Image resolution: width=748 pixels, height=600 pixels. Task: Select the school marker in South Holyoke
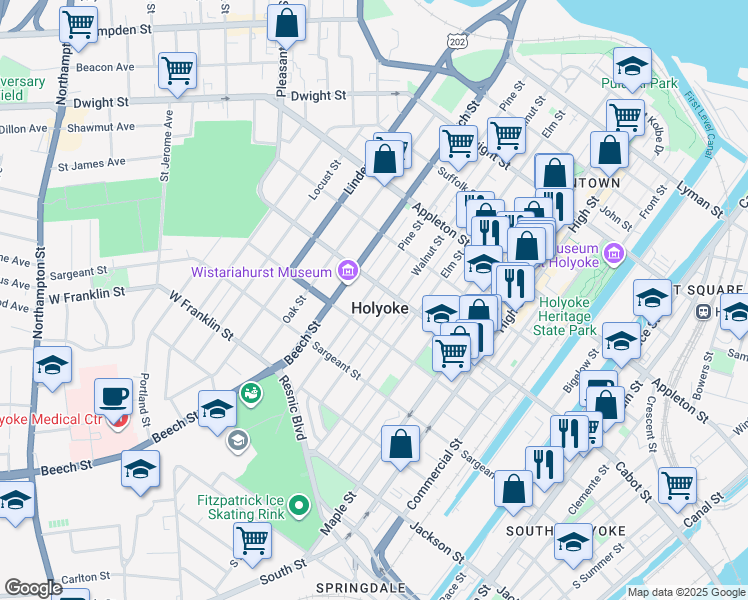pos(573,543)
